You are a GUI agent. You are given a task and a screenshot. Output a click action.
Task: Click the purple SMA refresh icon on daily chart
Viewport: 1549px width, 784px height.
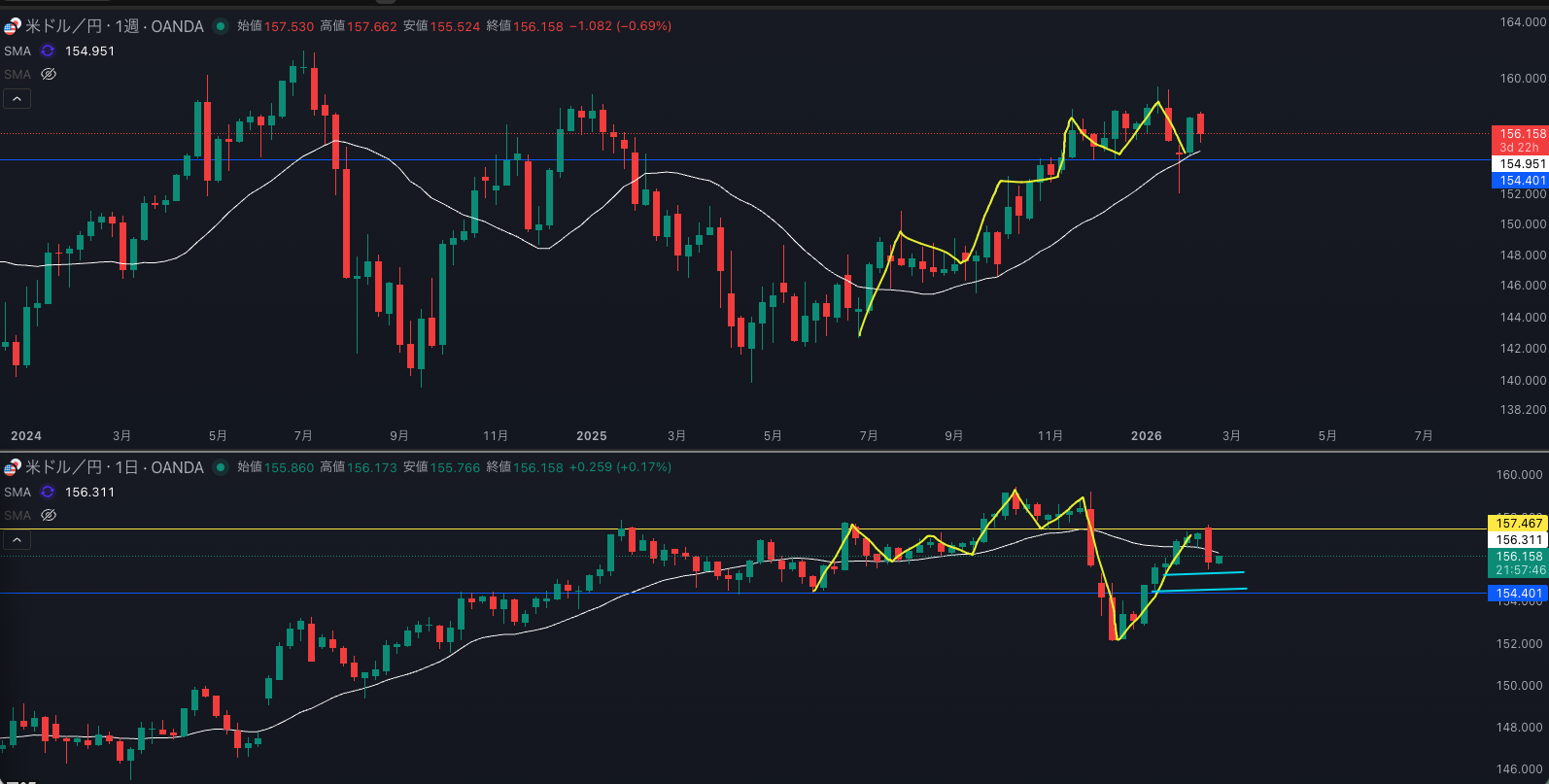tap(48, 492)
